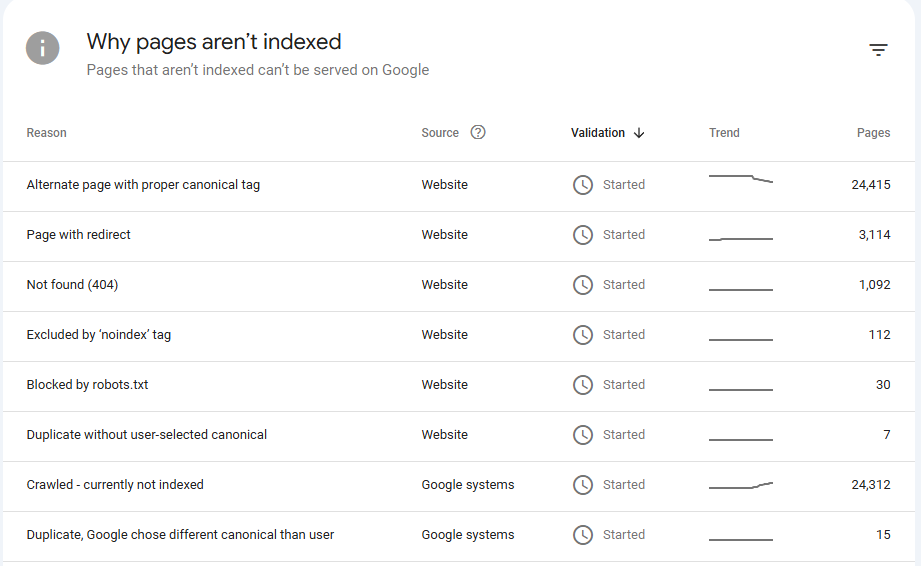Open the Alternate page with proper canonical tag row

[x=143, y=185]
